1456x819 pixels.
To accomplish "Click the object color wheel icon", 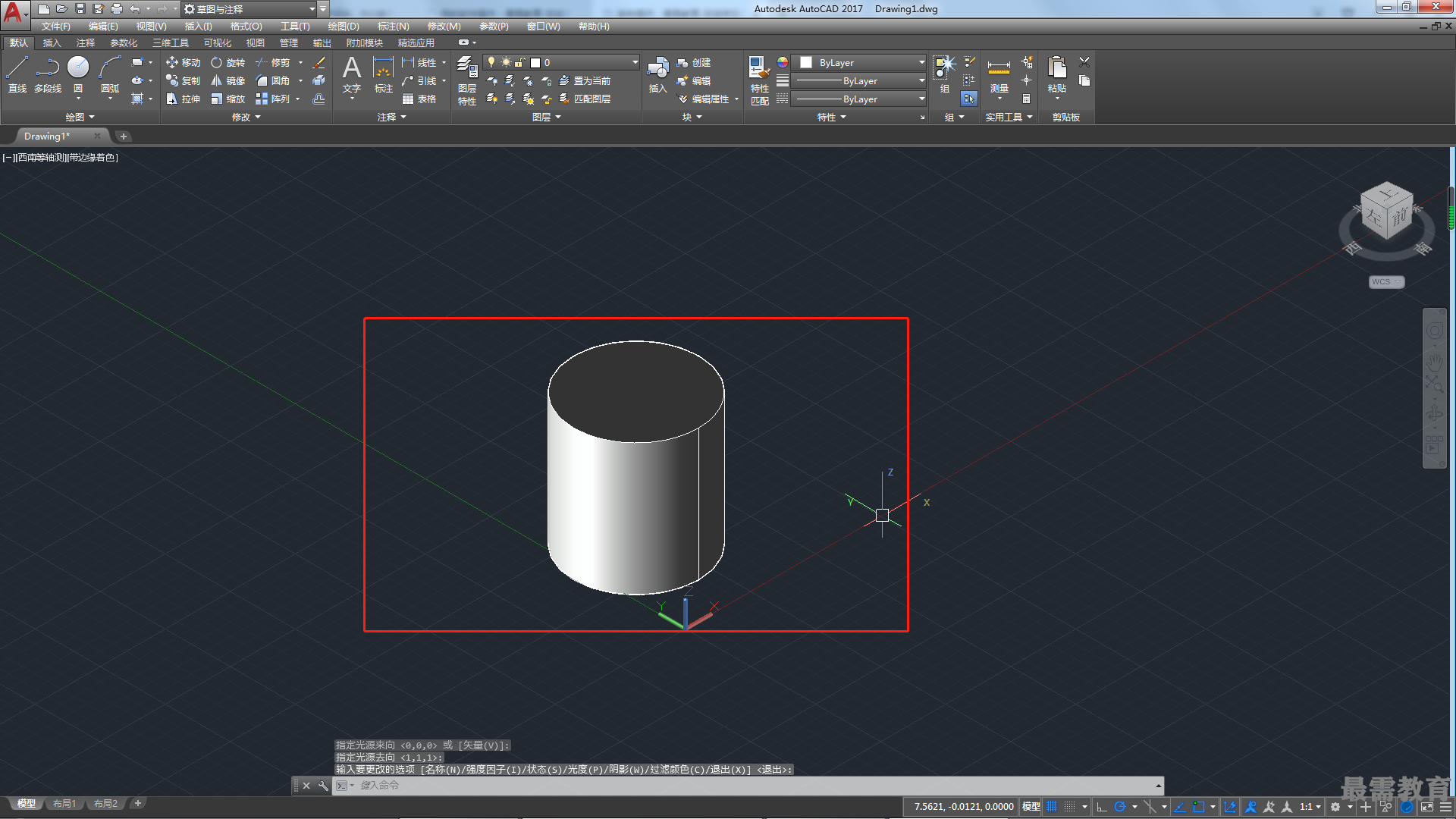I will (x=783, y=62).
